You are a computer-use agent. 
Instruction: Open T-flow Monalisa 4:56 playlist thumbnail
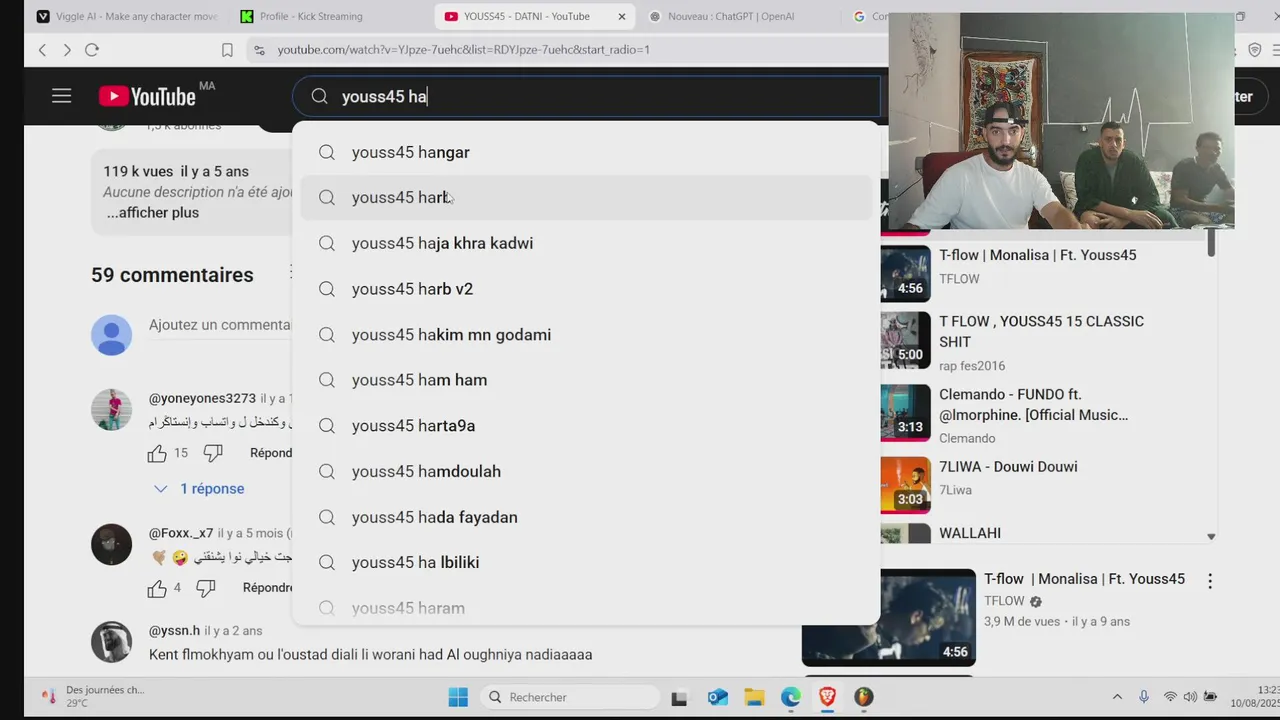coord(906,273)
